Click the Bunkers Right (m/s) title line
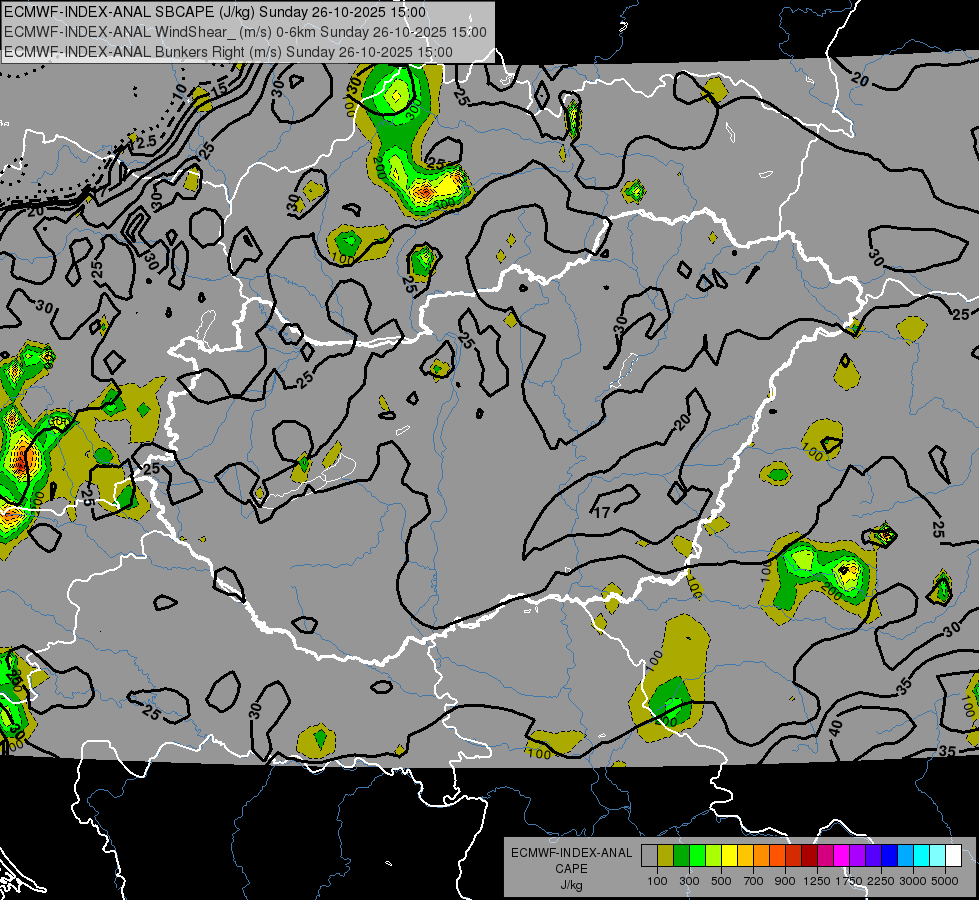The height and width of the screenshot is (900, 979). pos(229,52)
